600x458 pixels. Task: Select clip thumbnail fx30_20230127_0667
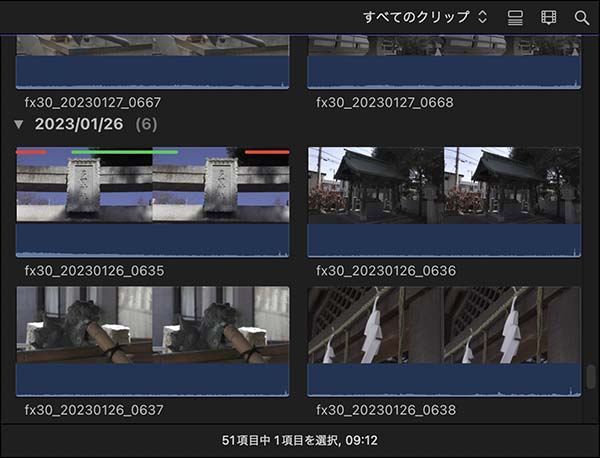coord(153,62)
